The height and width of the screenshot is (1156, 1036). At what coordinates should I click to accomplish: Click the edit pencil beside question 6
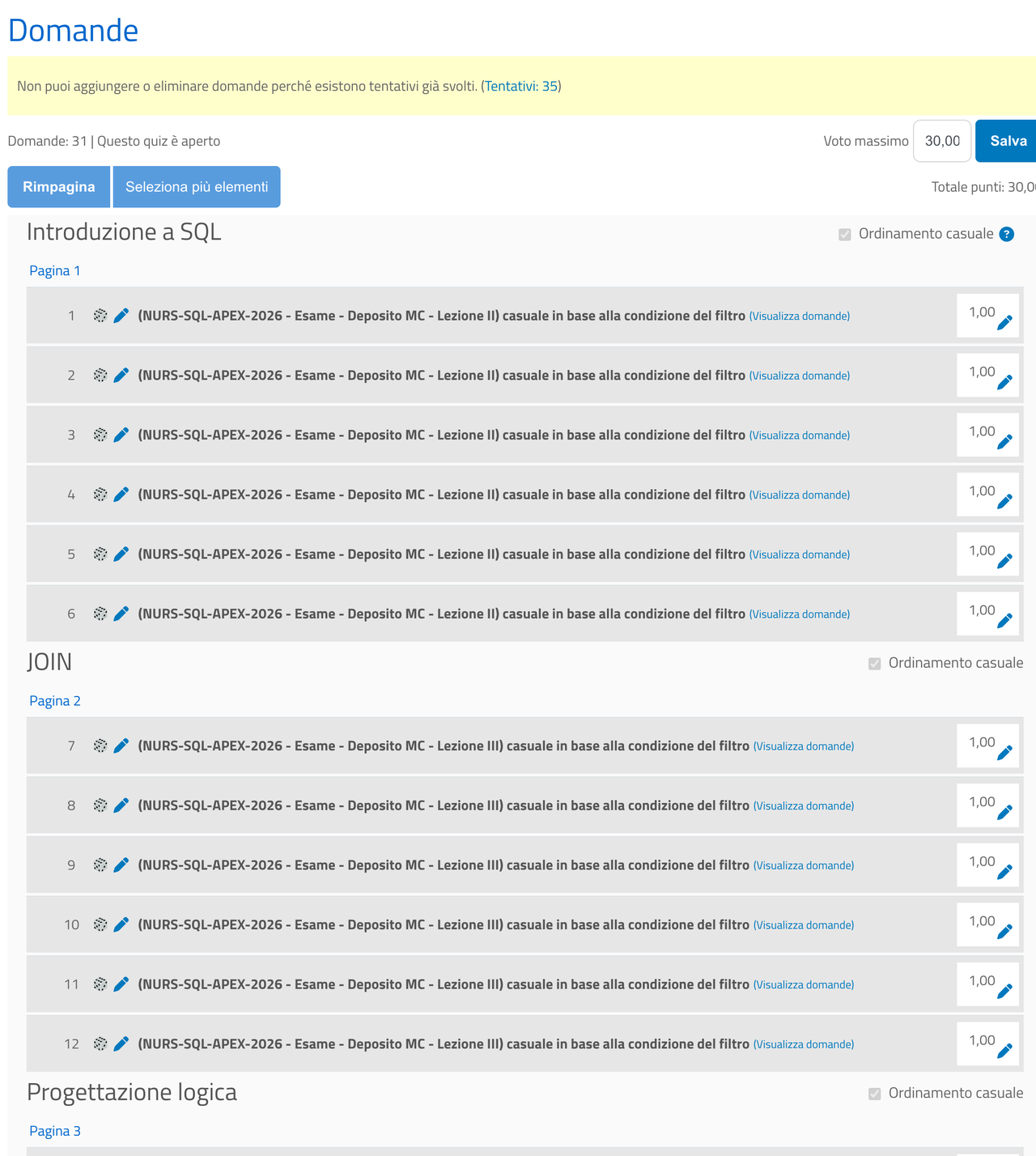(x=121, y=614)
